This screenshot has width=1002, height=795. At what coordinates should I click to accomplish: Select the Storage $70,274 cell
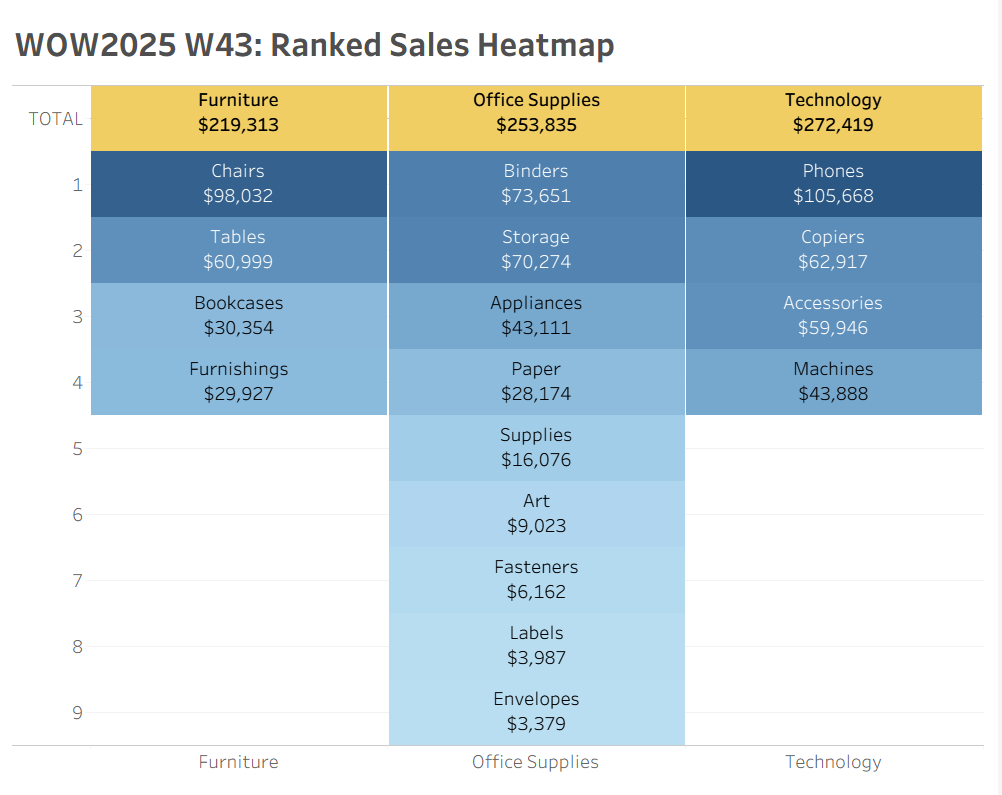coord(536,250)
